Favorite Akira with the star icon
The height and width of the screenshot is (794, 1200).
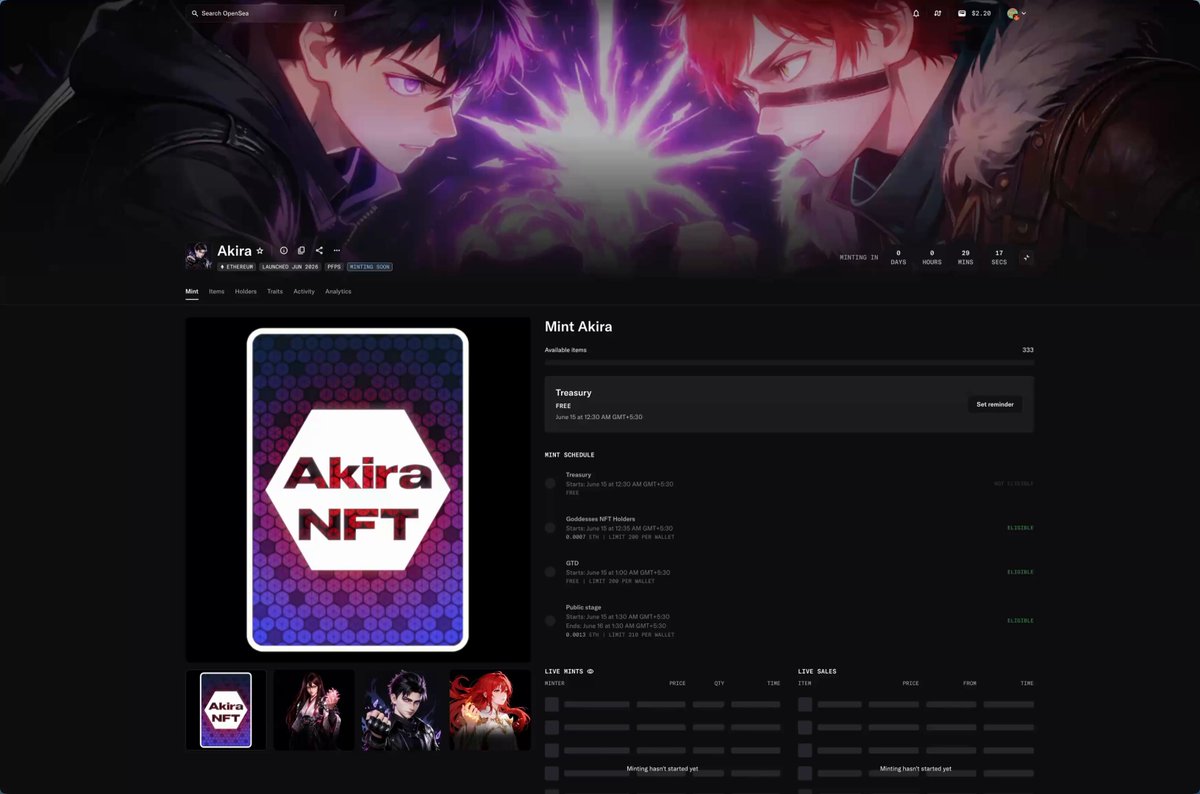point(260,251)
